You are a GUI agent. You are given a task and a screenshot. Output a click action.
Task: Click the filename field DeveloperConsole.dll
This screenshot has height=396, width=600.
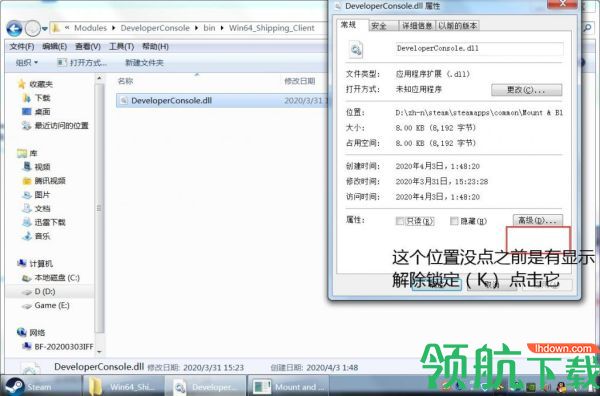click(479, 49)
